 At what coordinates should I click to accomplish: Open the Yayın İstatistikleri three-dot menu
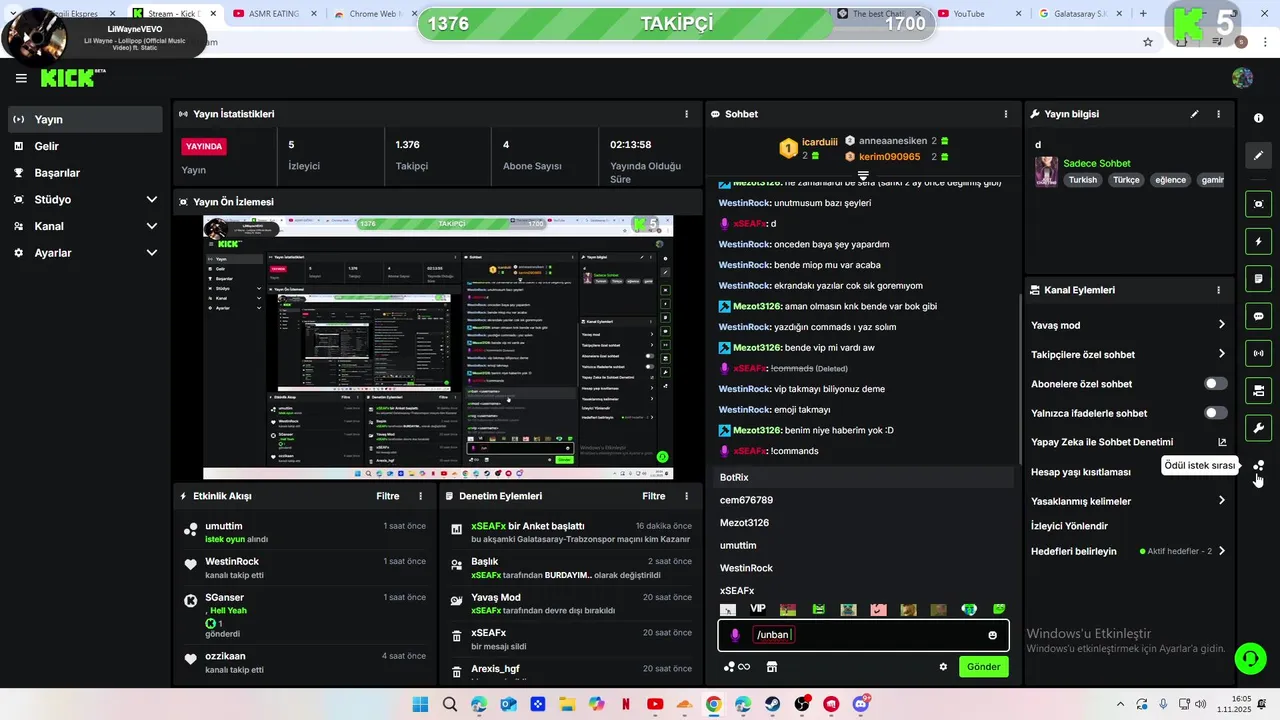[686, 114]
